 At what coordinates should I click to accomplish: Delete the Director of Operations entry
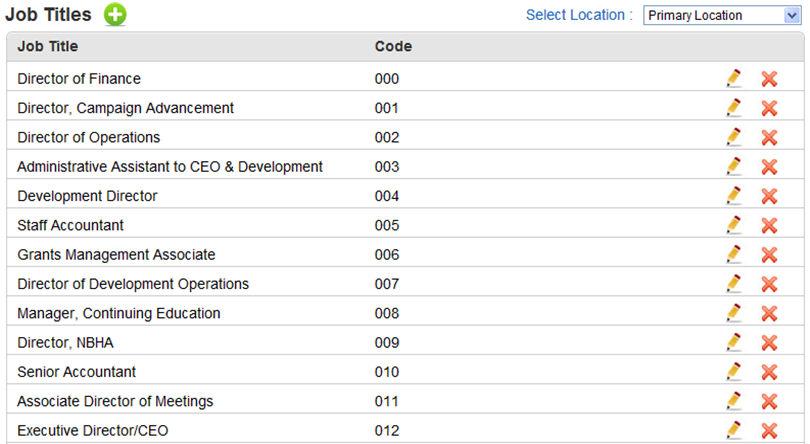tap(769, 137)
